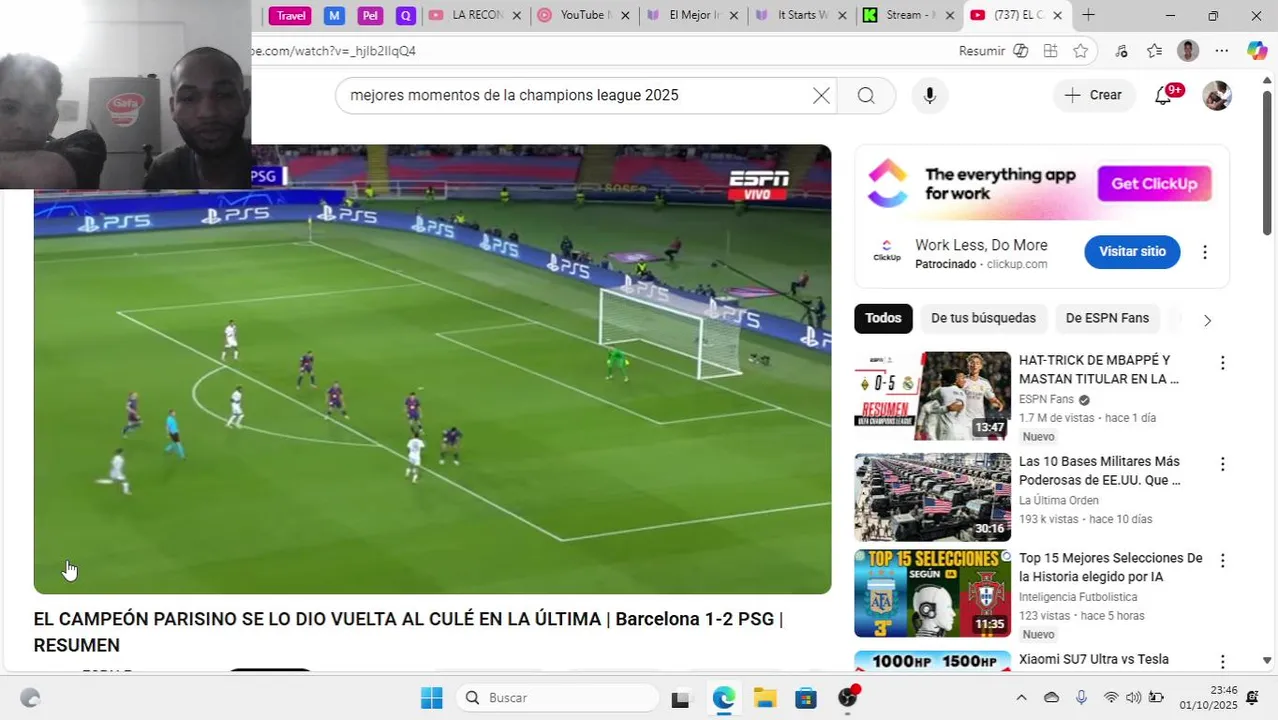The height and width of the screenshot is (720, 1278).
Task: Open the HAT-TRICK DE MBAPPÉ title link
Action: click(1099, 370)
